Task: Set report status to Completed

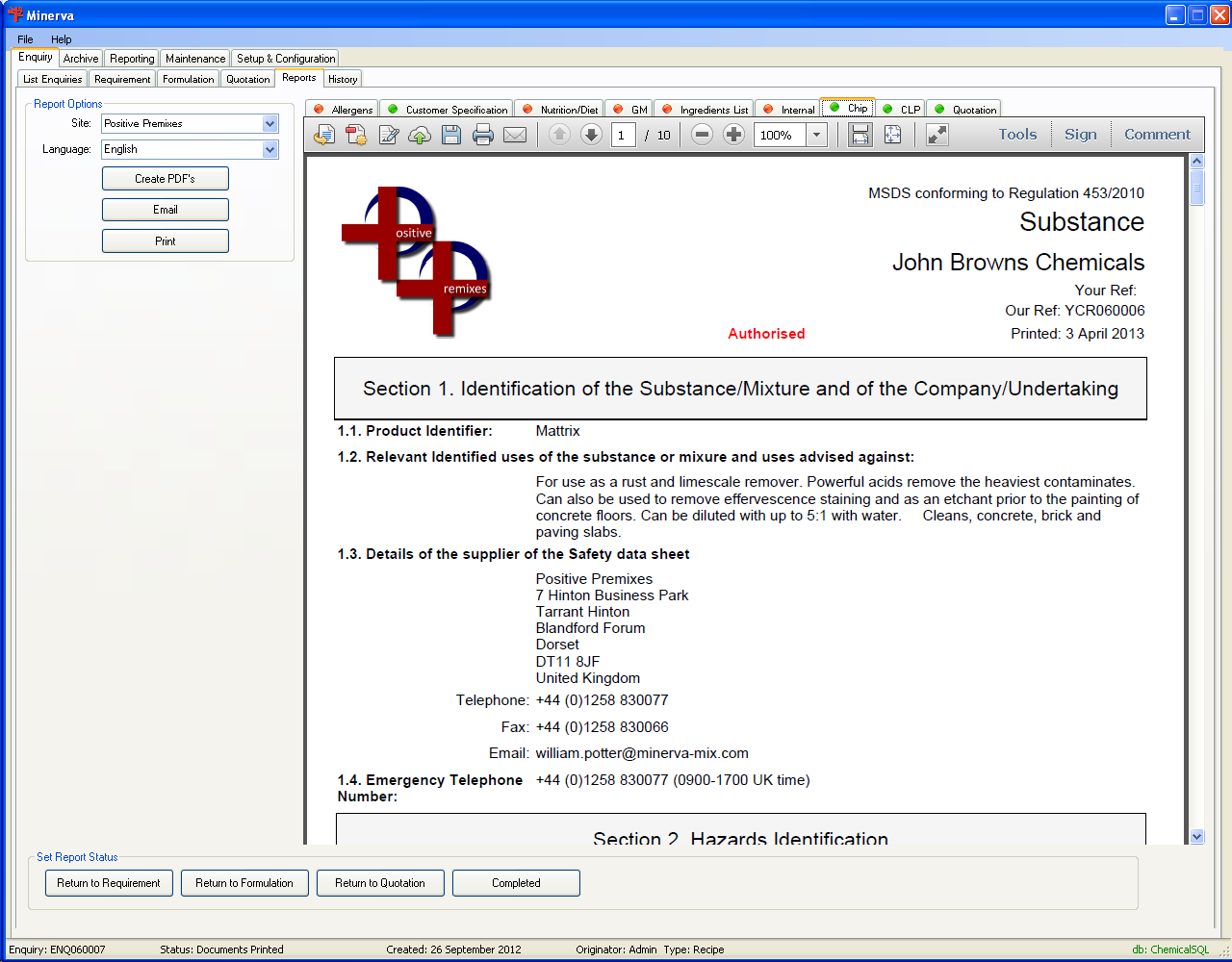Action: (516, 883)
